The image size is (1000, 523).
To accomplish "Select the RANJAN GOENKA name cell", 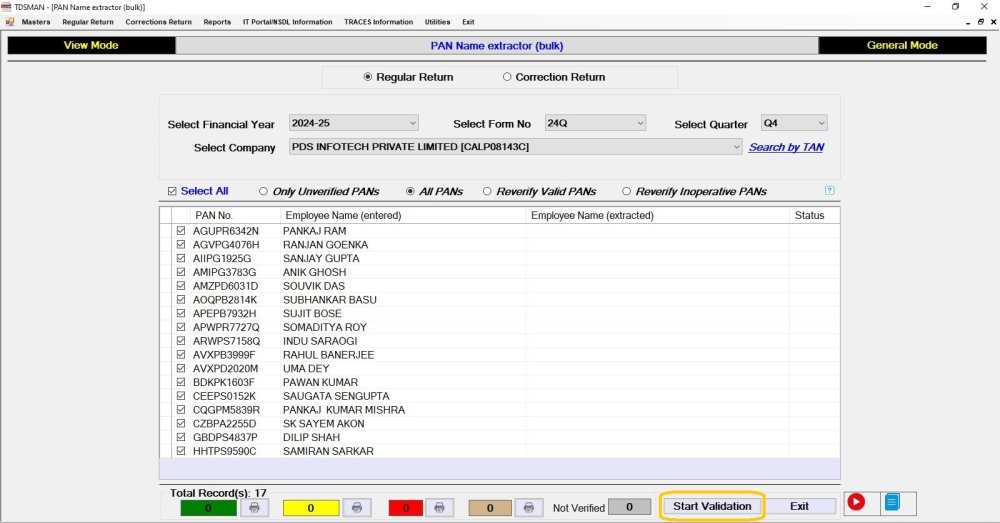I will (x=403, y=245).
